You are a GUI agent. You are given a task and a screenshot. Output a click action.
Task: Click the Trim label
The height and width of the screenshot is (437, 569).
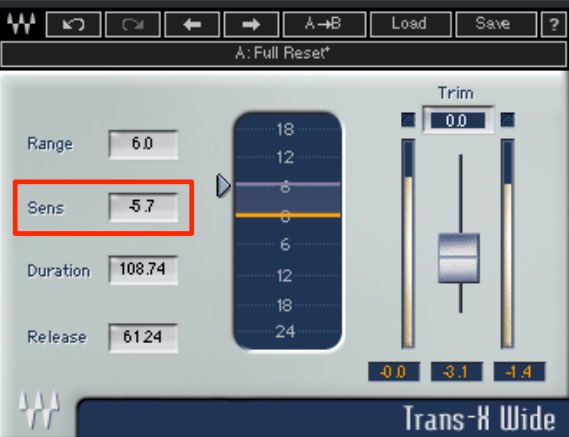(456, 93)
